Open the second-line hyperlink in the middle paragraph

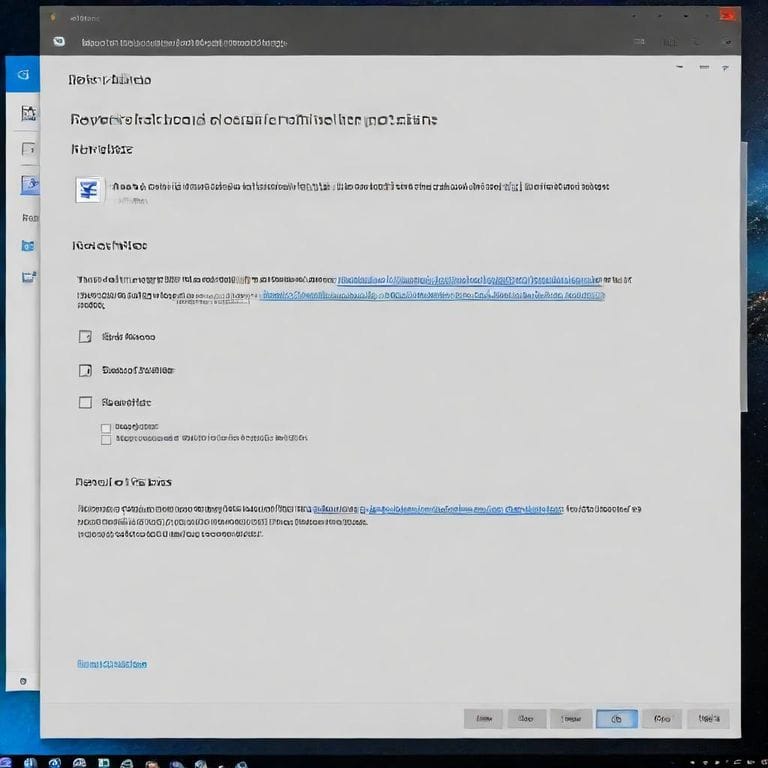pos(433,295)
